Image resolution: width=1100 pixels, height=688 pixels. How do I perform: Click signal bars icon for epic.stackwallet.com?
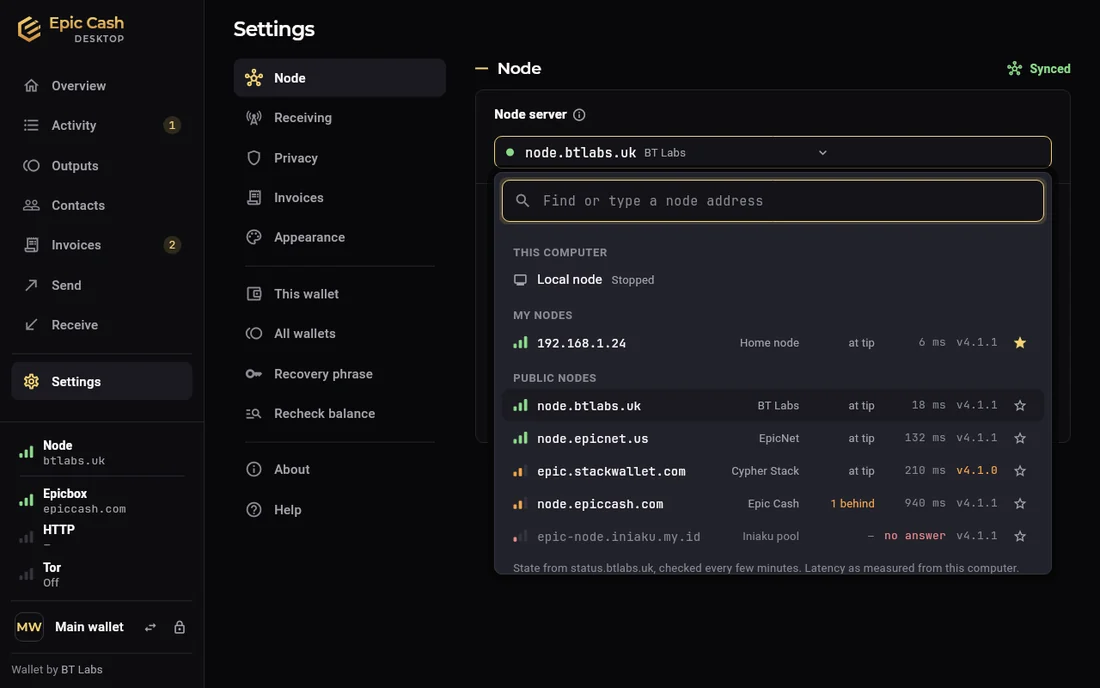[520, 471]
